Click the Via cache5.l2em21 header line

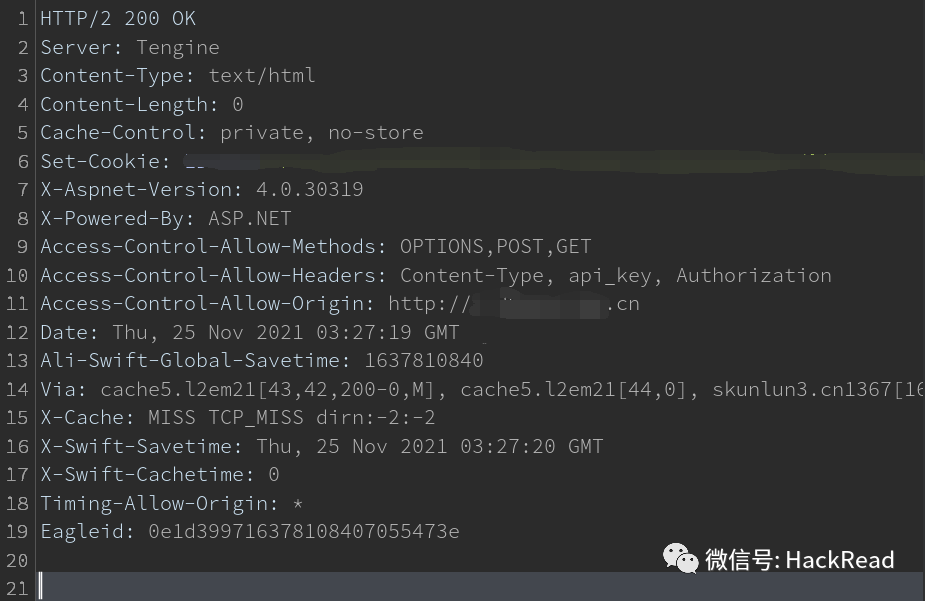pos(481,389)
